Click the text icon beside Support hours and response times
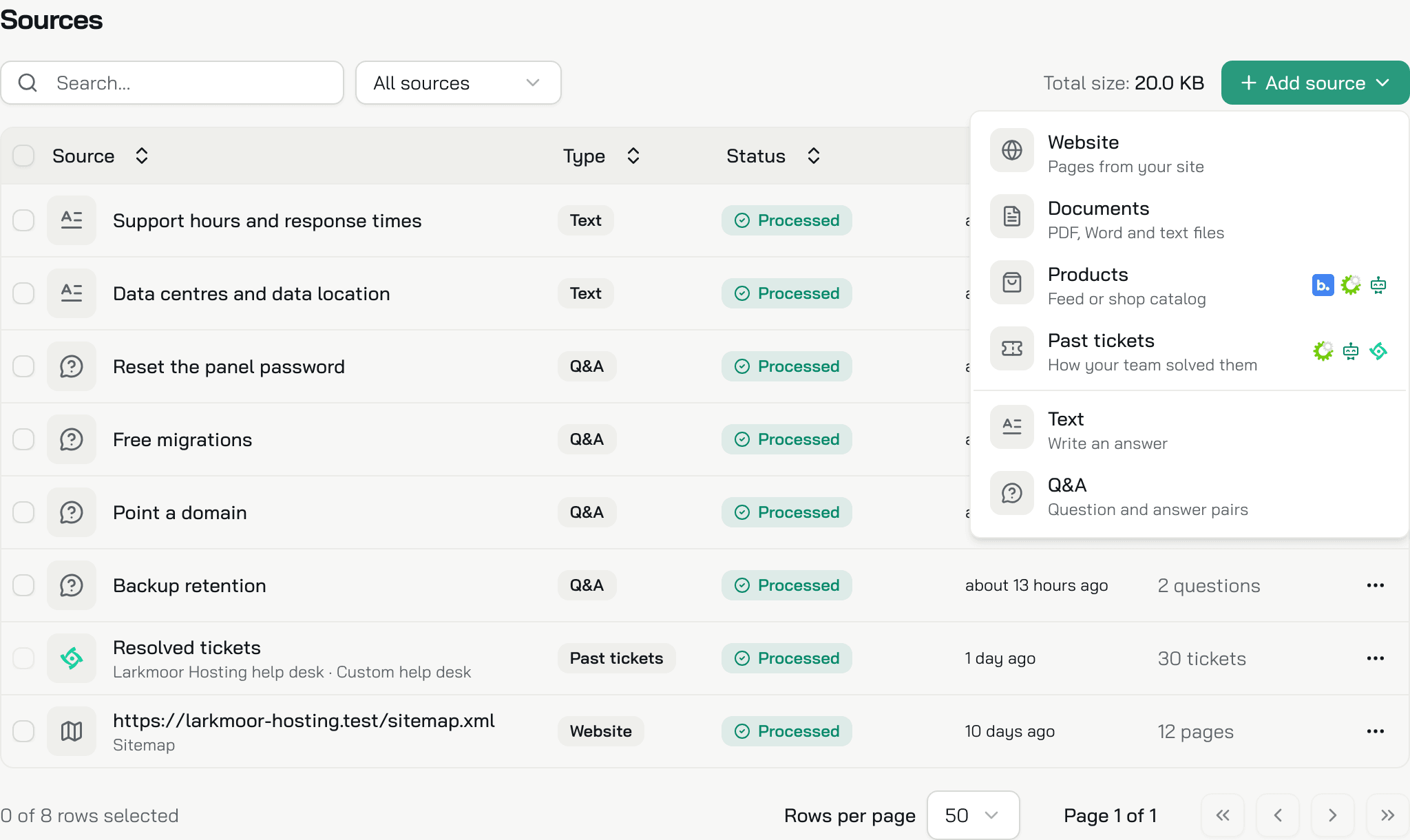The image size is (1410, 840). [x=72, y=220]
